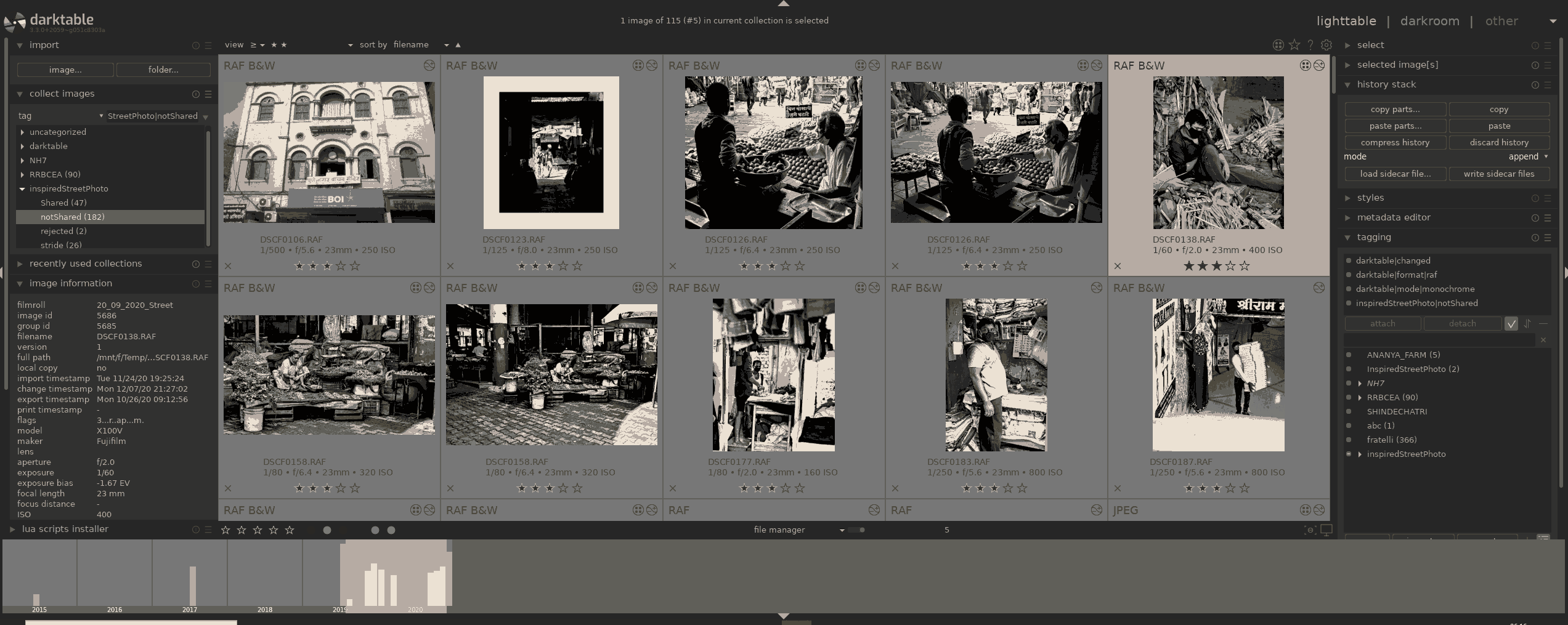Screen dimensions: 1568x625
Task: Click the minus icon in tagging panel
Action: click(1543, 324)
